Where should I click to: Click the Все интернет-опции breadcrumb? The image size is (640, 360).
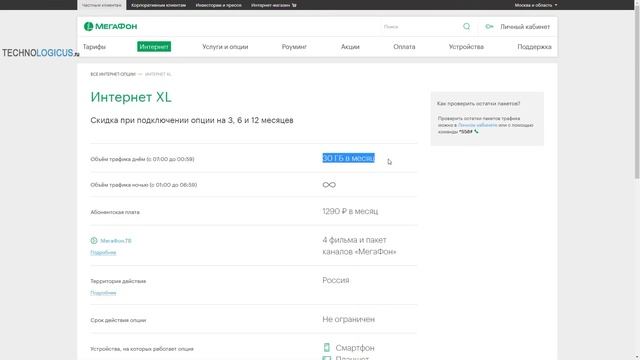click(113, 74)
